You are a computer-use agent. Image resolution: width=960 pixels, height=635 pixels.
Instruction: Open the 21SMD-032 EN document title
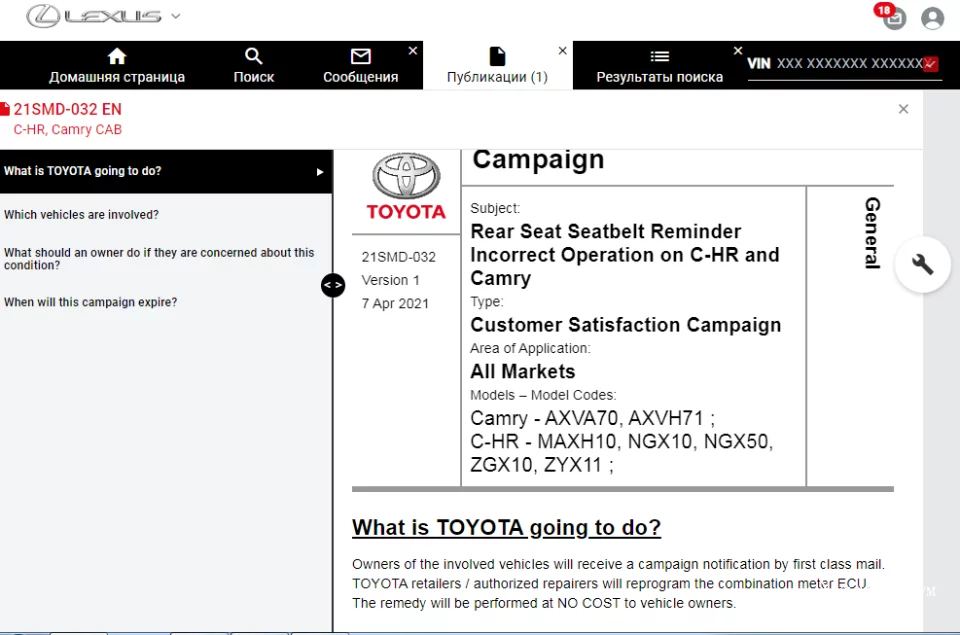pyautogui.click(x=67, y=109)
